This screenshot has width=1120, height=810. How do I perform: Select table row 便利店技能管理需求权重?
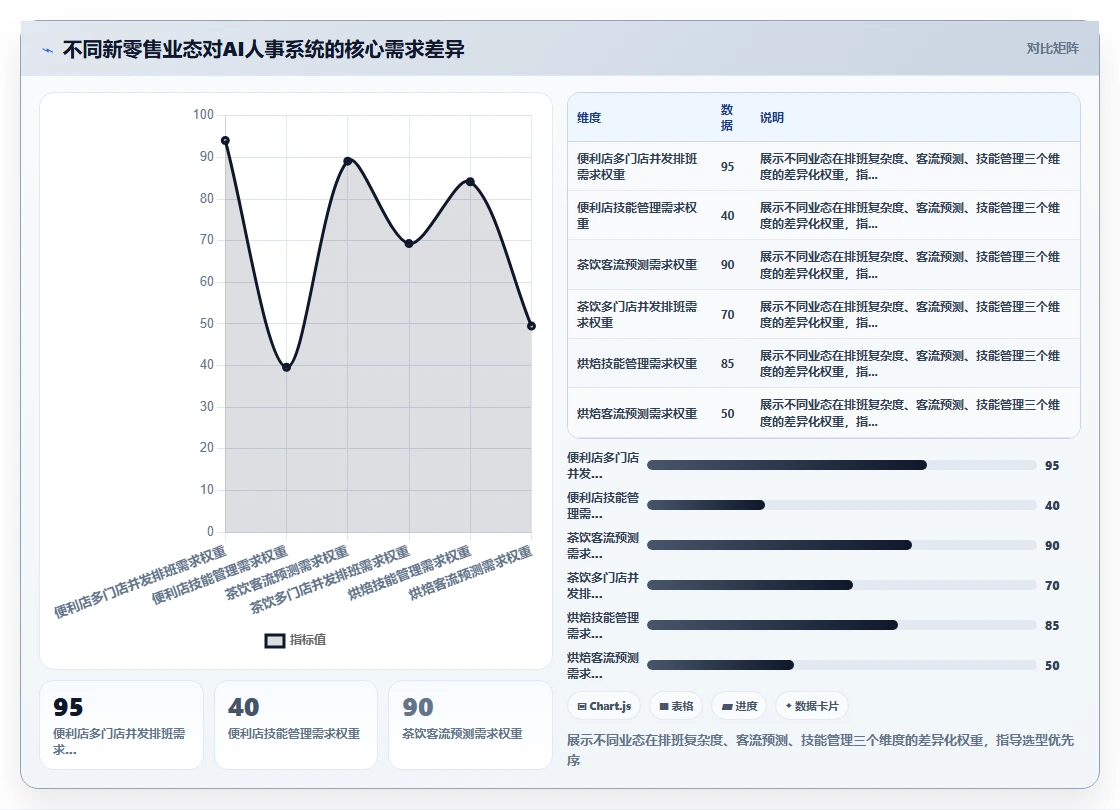pyautogui.click(x=824, y=216)
